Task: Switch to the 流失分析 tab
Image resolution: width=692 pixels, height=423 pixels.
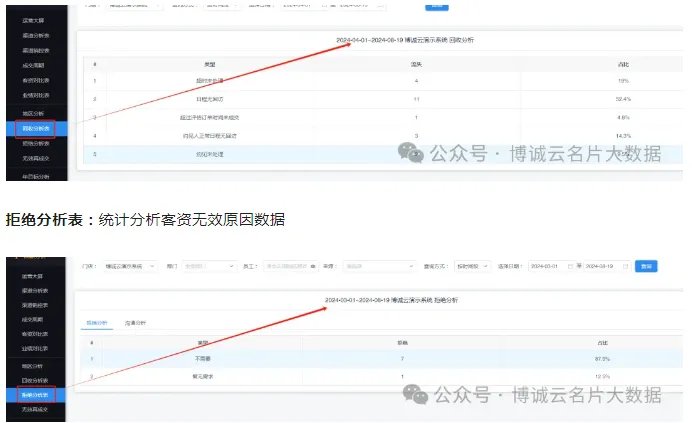Action: click(136, 323)
